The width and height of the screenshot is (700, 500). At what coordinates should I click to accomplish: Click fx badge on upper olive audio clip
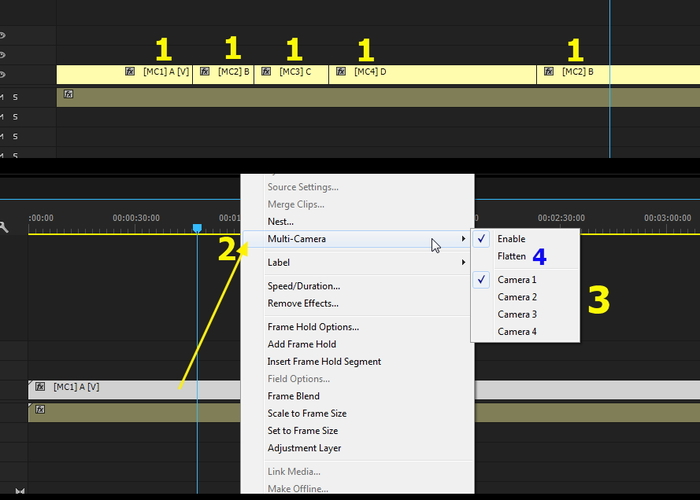(68, 94)
